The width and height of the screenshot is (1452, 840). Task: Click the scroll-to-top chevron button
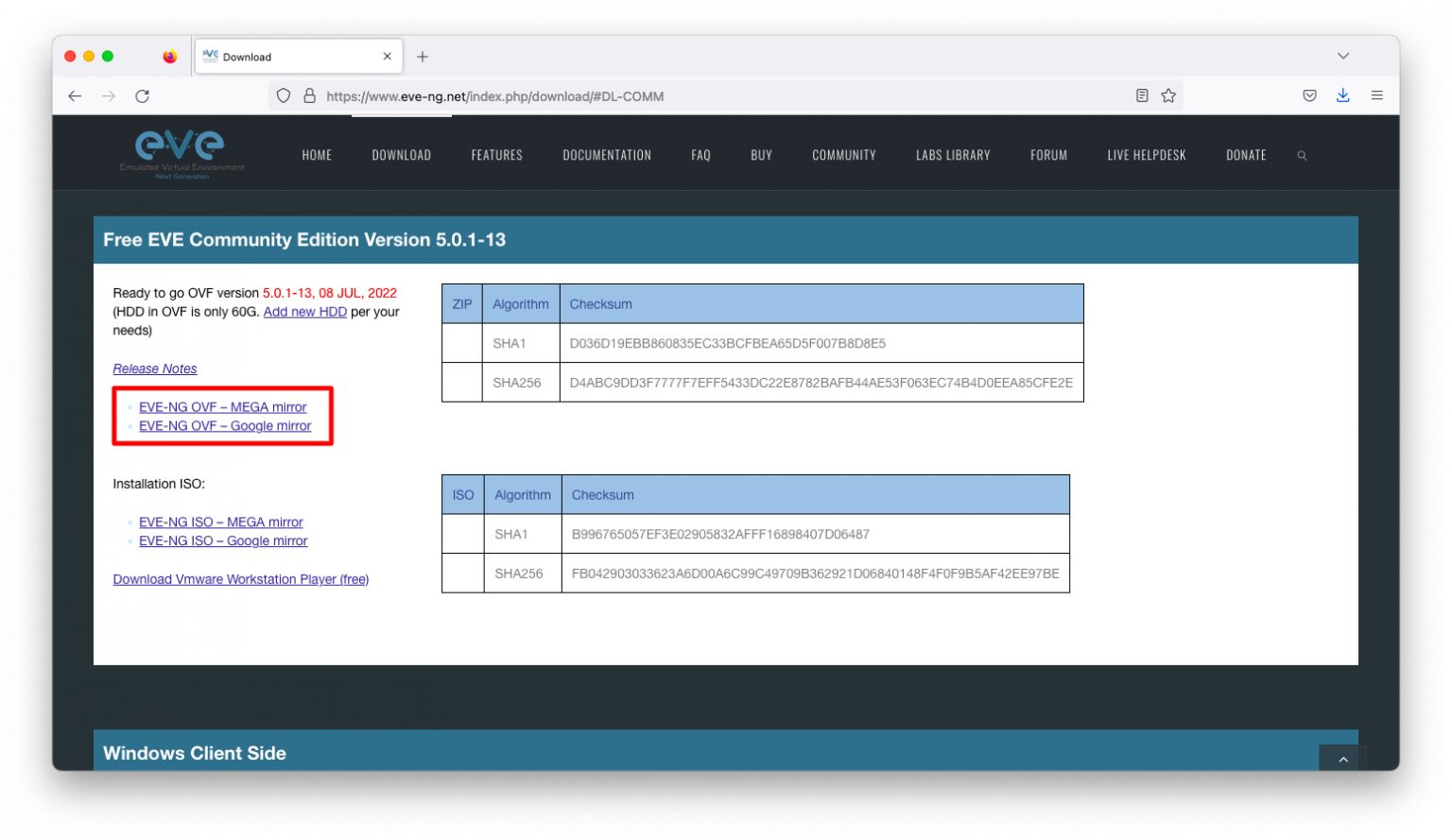coord(1342,759)
